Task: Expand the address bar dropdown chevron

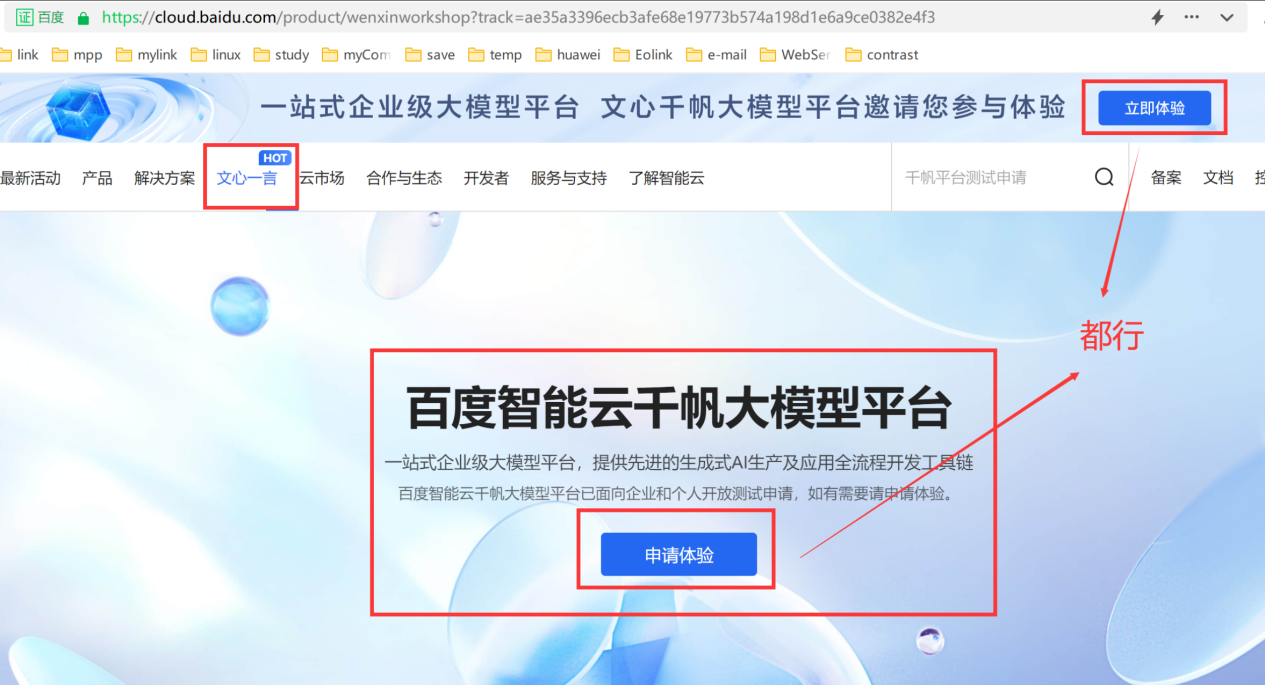Action: [1227, 17]
